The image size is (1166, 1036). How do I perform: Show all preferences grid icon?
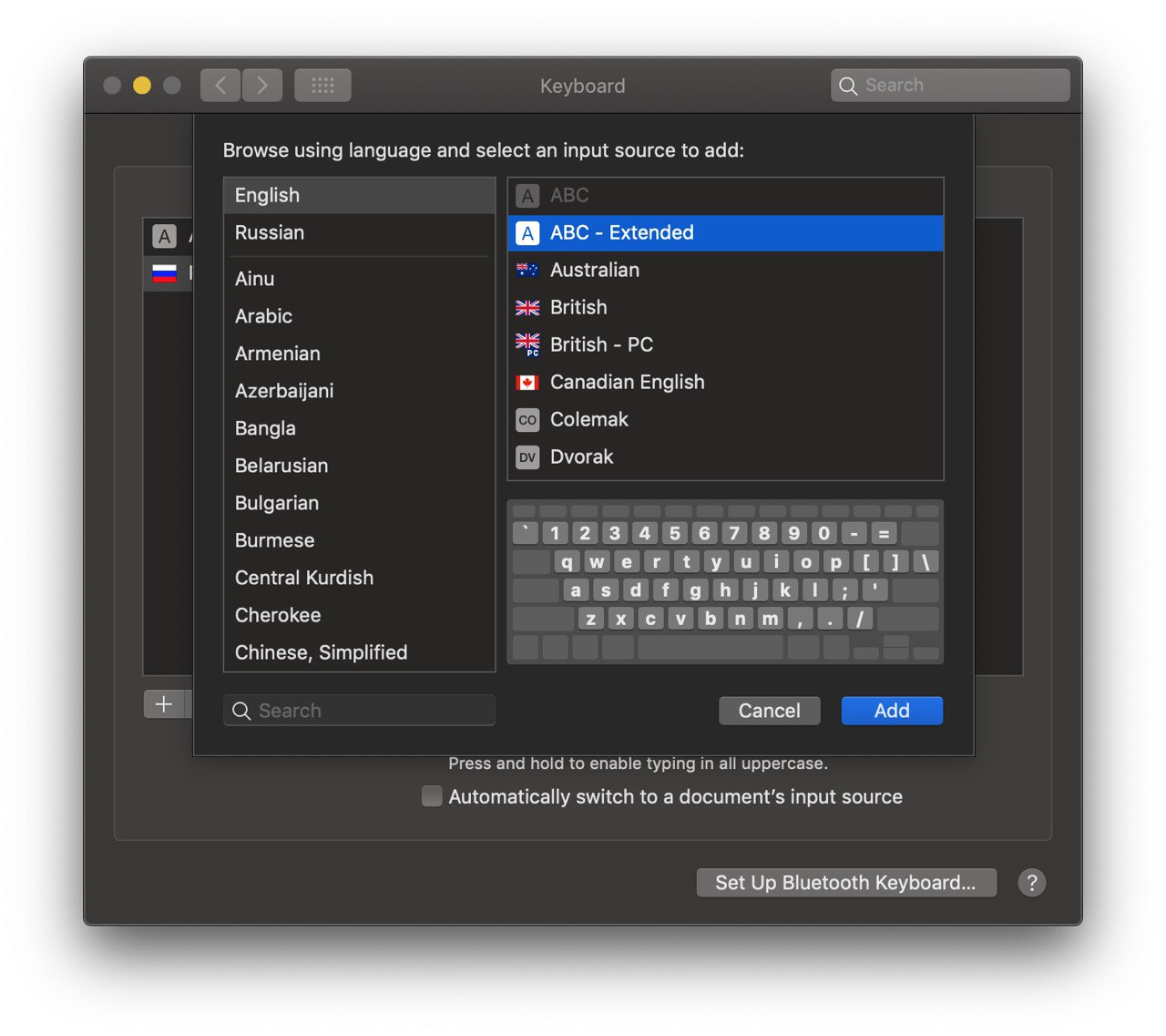click(322, 86)
